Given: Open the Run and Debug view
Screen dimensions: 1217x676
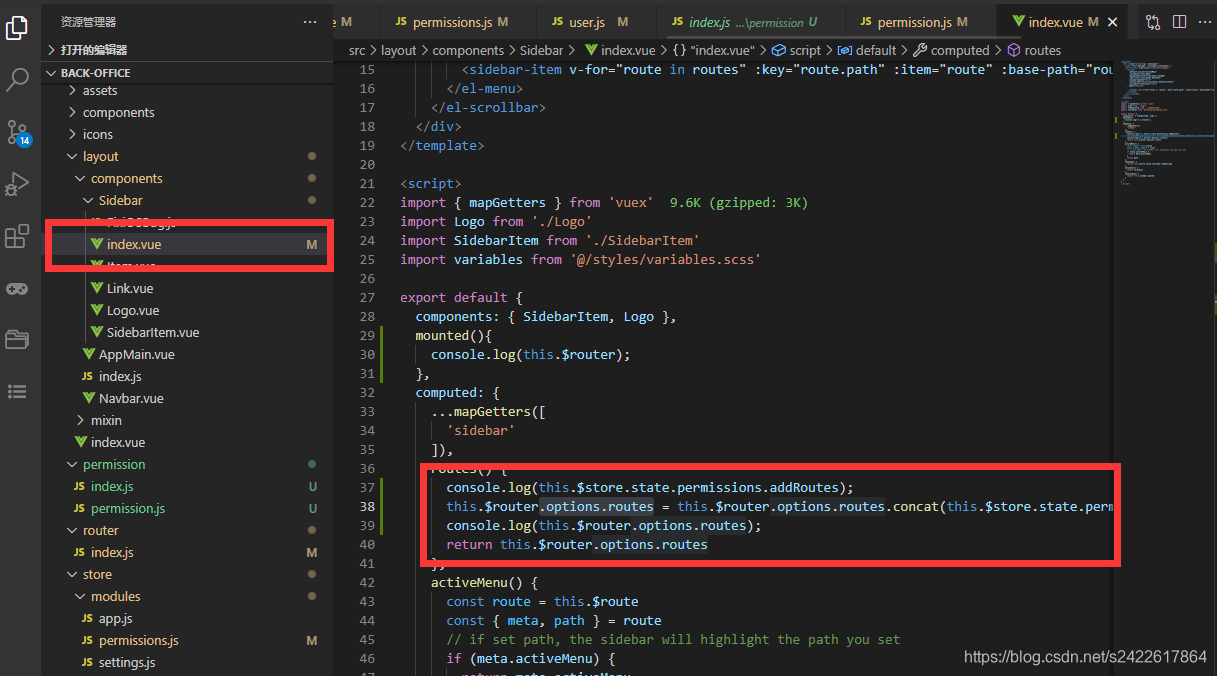Looking at the screenshot, I should point(17,185).
